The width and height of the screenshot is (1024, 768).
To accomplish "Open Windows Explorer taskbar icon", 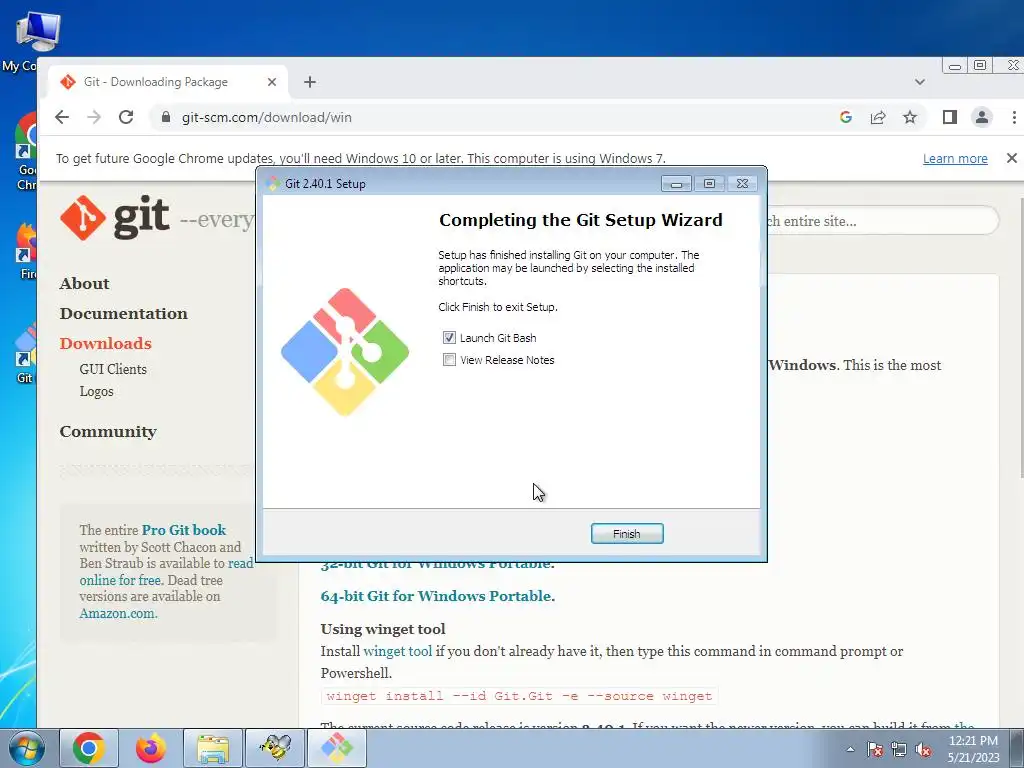I will point(213,748).
